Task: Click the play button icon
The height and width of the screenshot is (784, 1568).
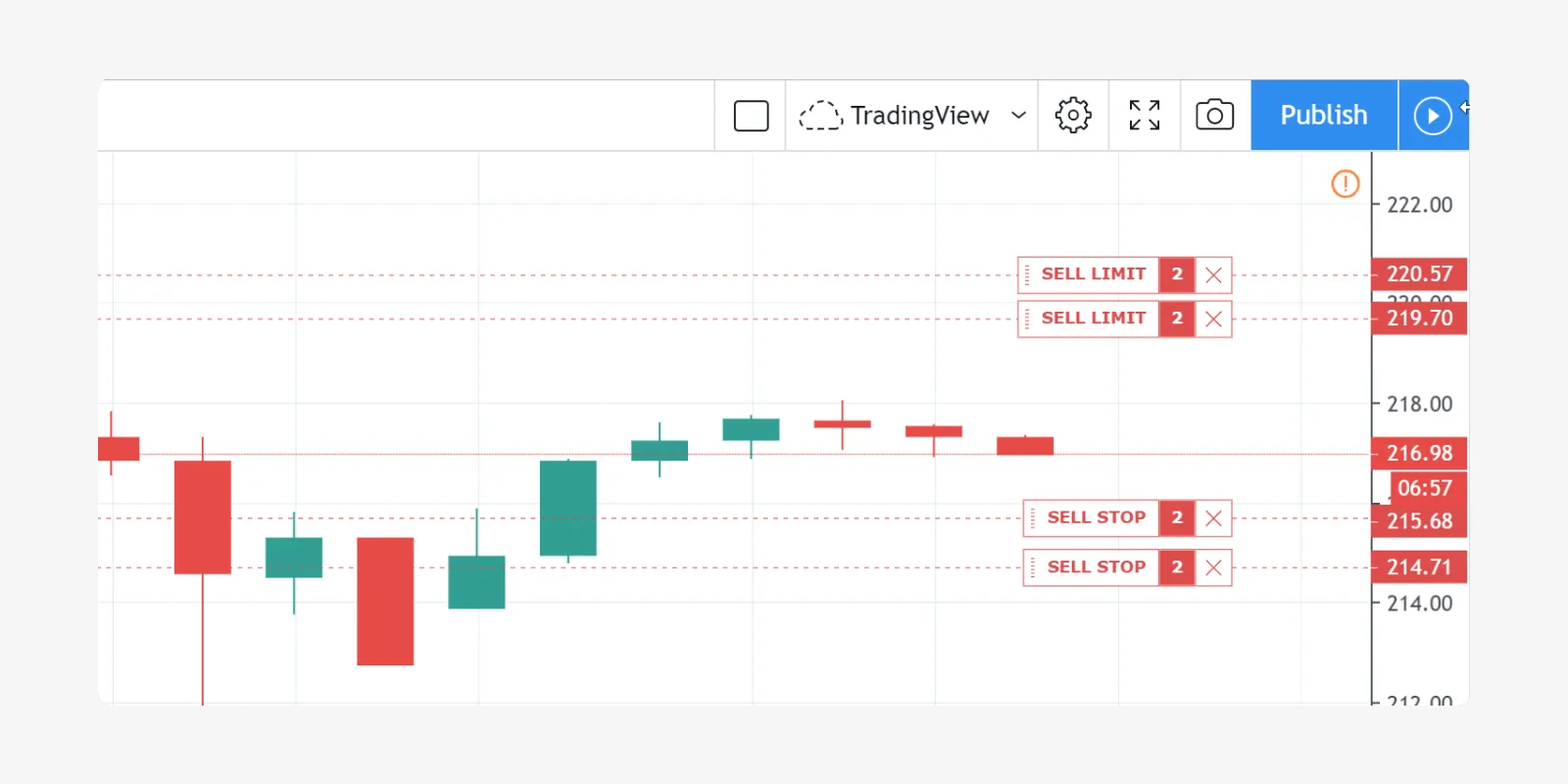Action: (x=1432, y=116)
